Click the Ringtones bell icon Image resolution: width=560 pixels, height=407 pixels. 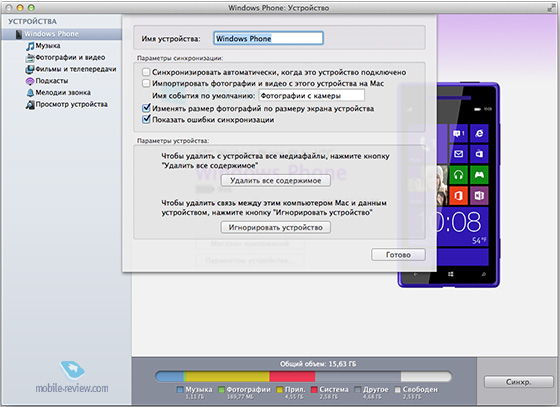30,93
